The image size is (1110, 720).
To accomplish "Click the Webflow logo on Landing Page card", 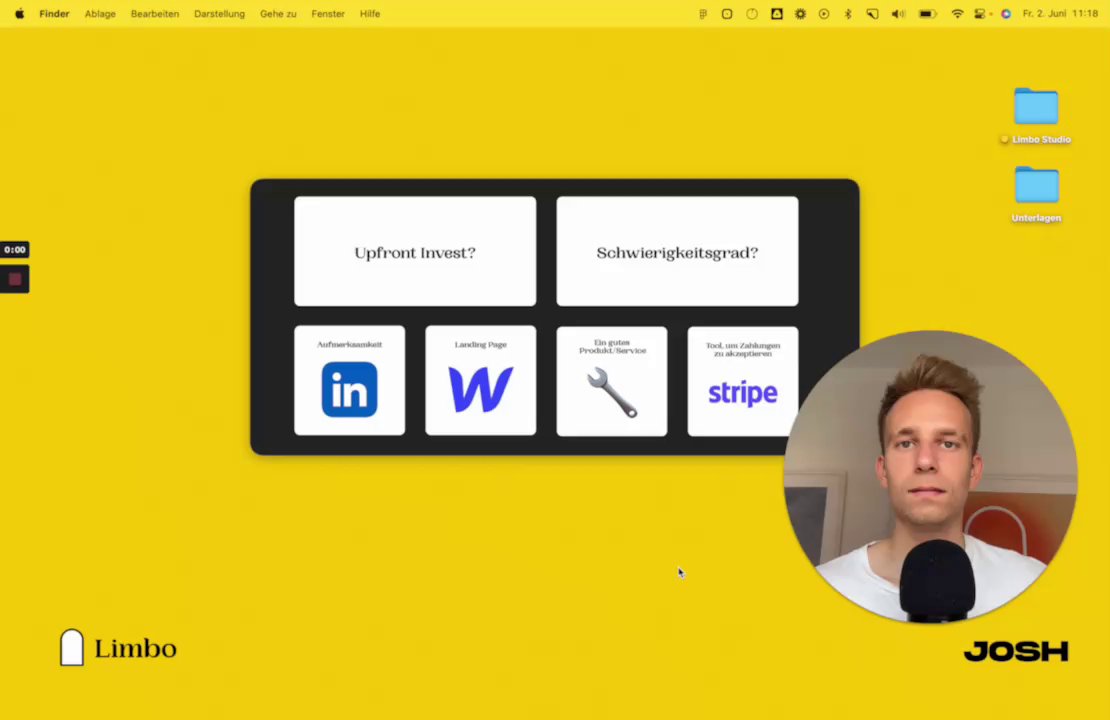I will pos(481,389).
